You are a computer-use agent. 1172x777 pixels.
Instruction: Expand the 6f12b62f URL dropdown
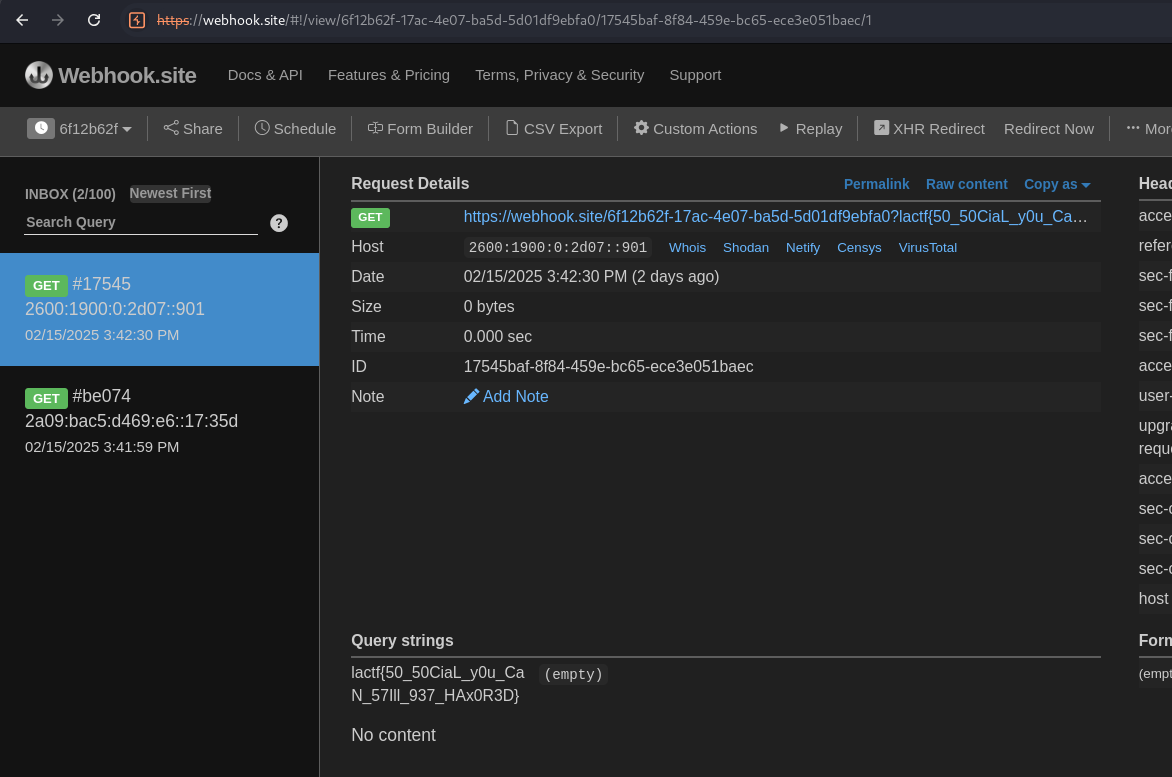click(x=80, y=128)
